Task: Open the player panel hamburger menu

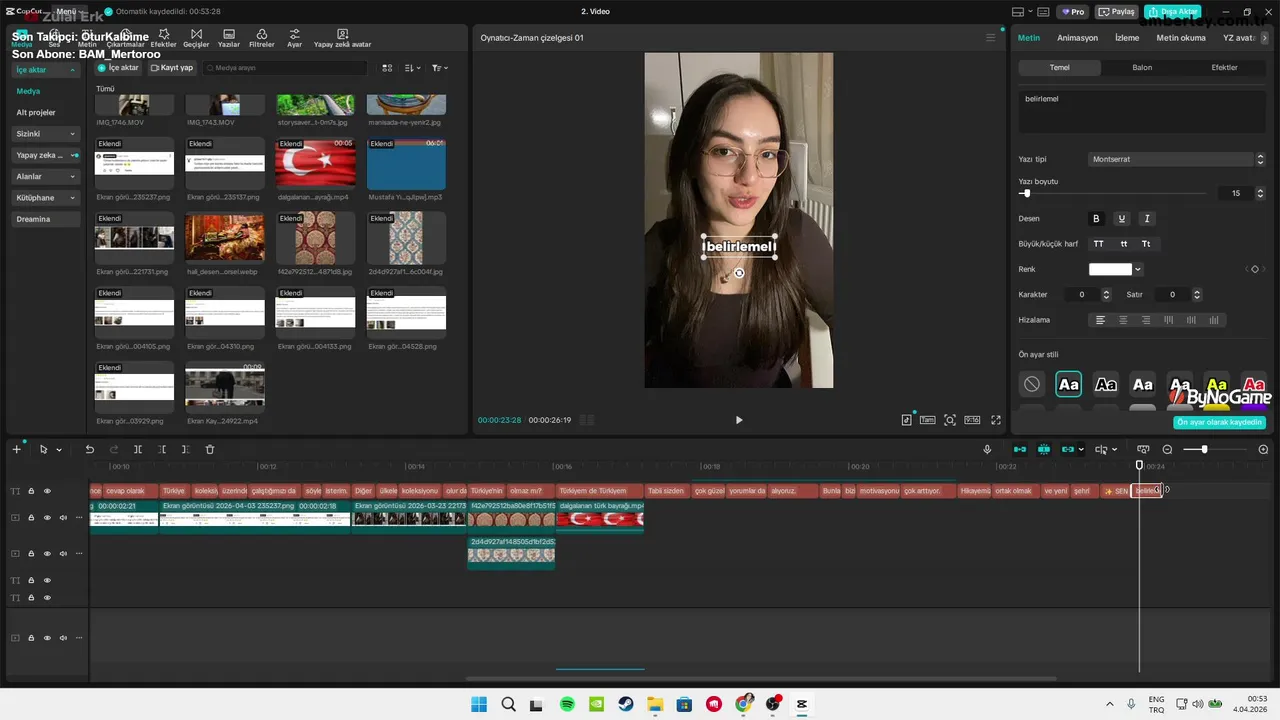Action: [991, 38]
